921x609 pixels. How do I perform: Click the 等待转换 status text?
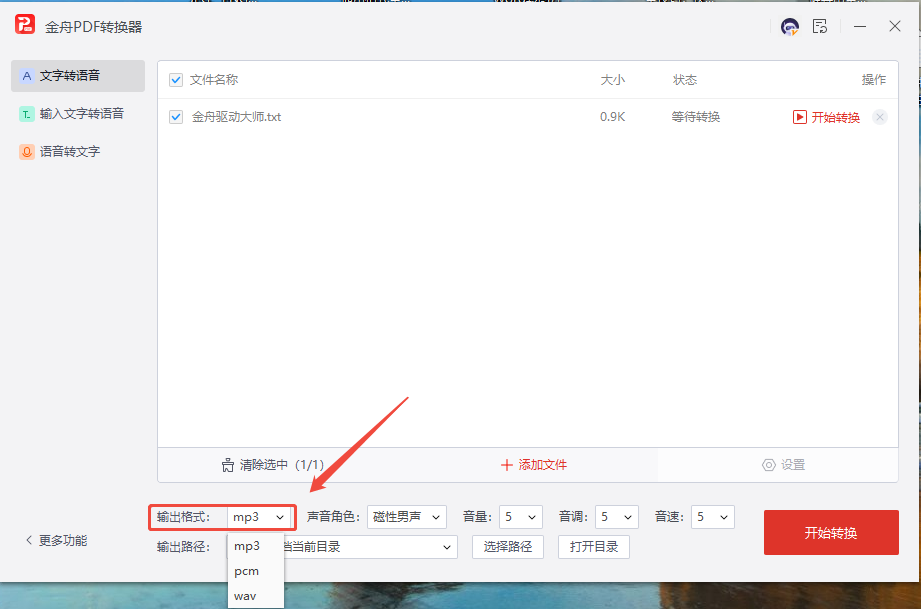(x=695, y=117)
